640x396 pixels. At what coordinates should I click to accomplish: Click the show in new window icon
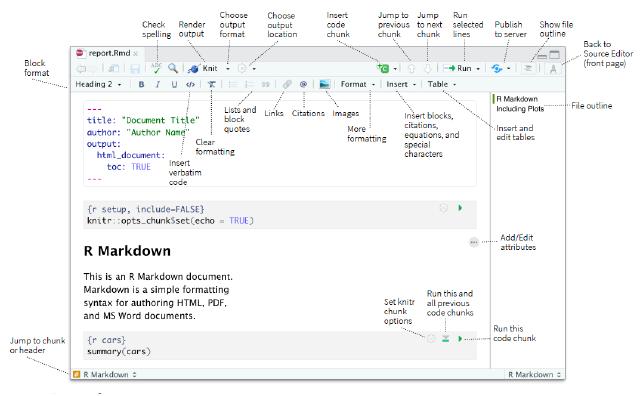[113, 69]
